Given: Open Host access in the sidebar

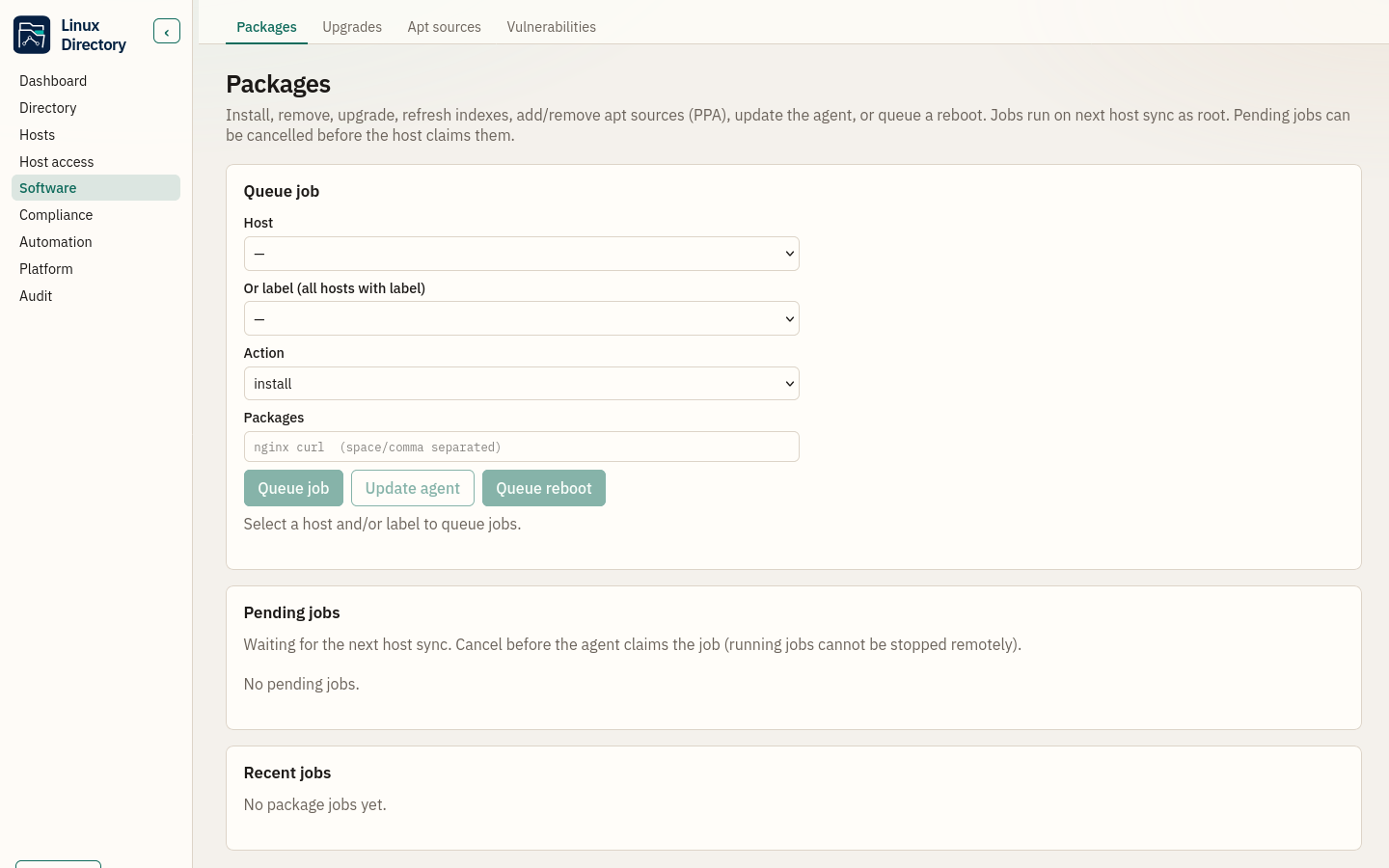Looking at the screenshot, I should [95, 162].
